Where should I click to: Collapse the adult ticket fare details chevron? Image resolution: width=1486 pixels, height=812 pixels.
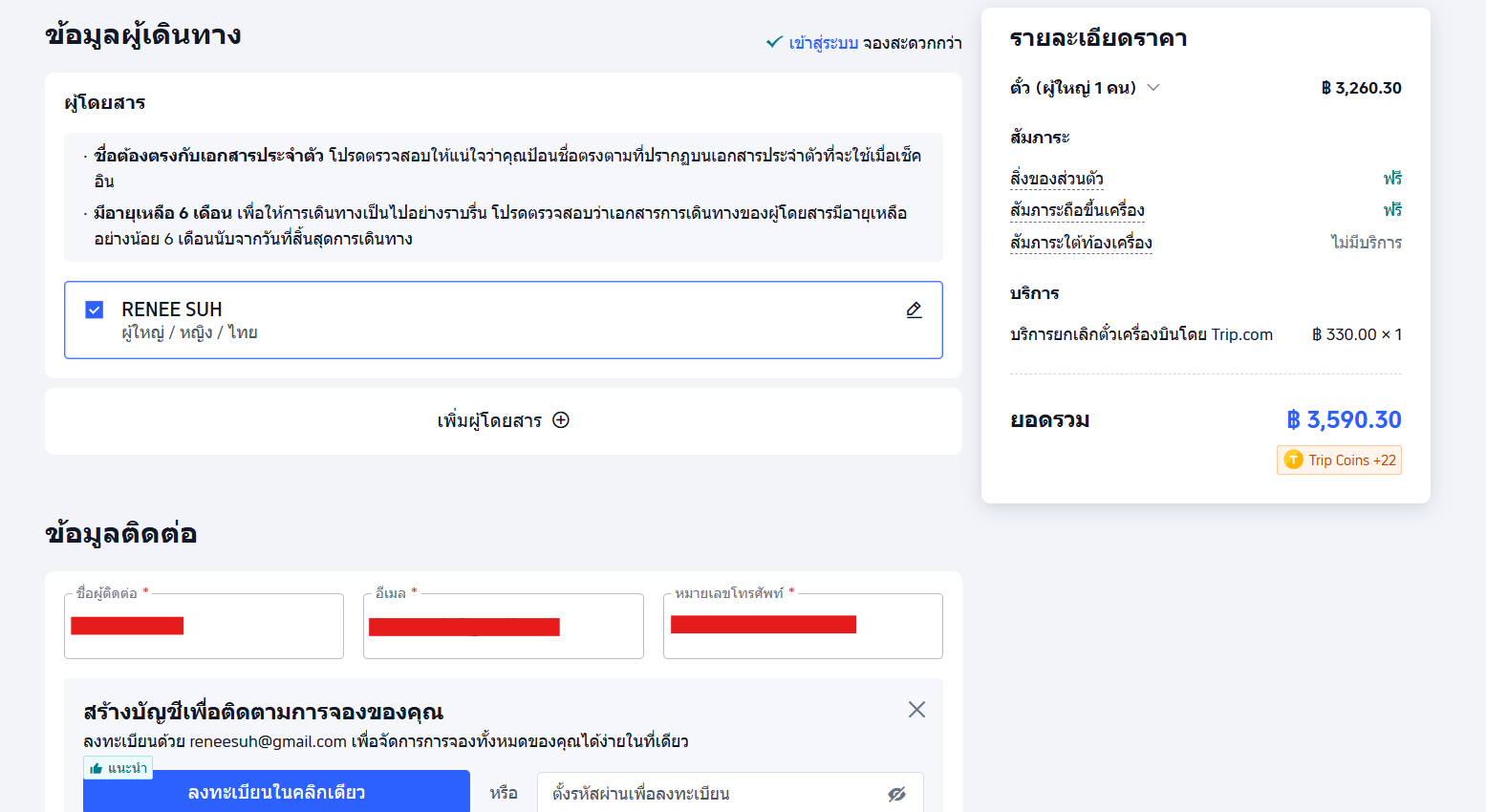pyautogui.click(x=1152, y=87)
